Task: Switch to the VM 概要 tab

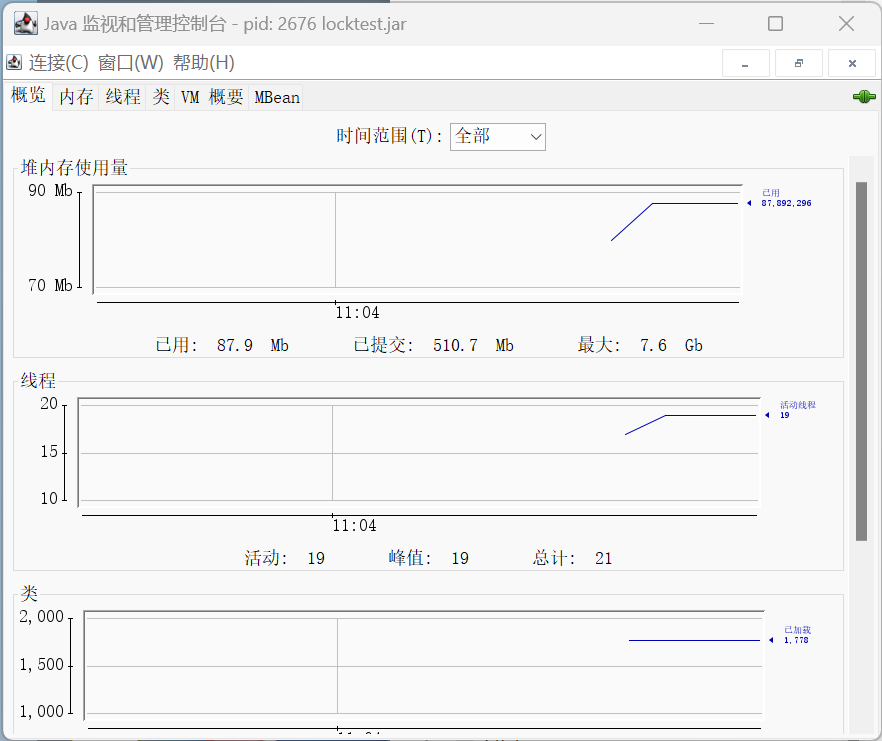Action: (212, 97)
